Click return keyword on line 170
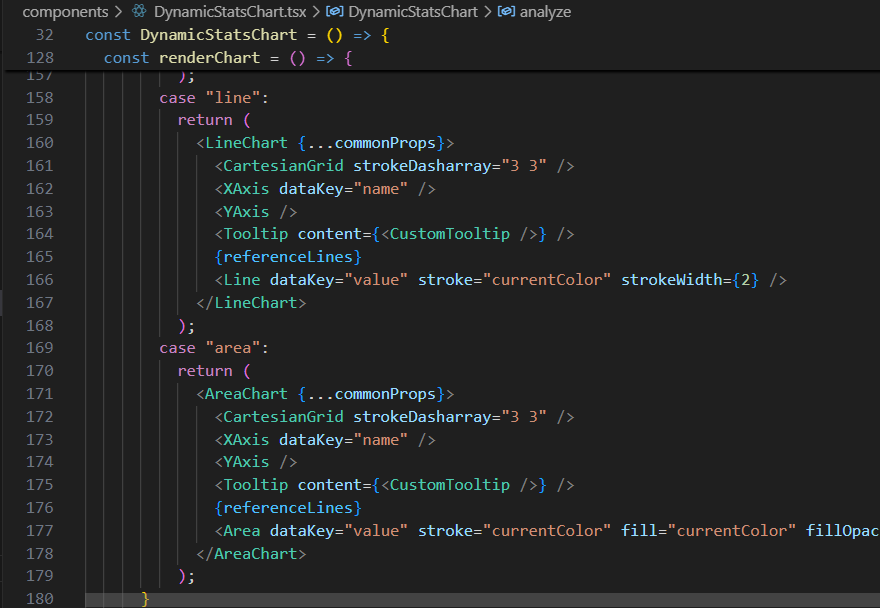Screen dimensions: 880x608 tap(205, 371)
